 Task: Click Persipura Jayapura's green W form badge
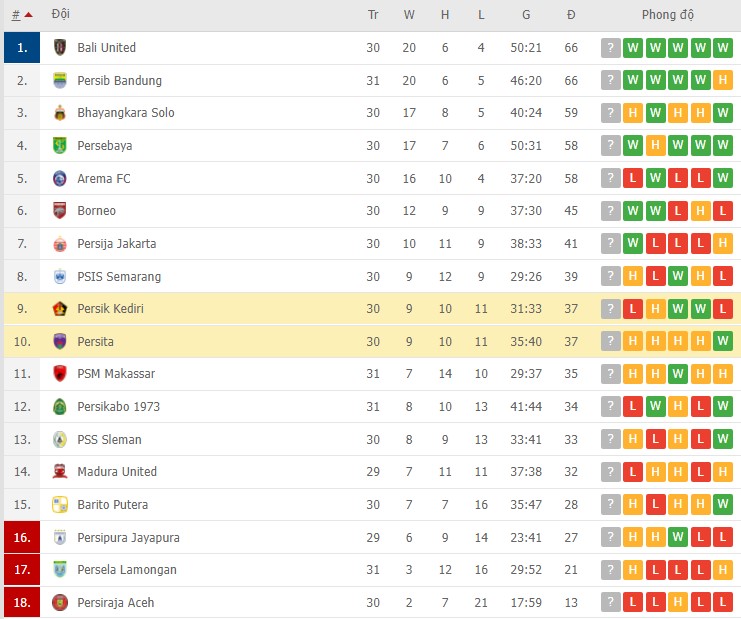[x=679, y=538]
